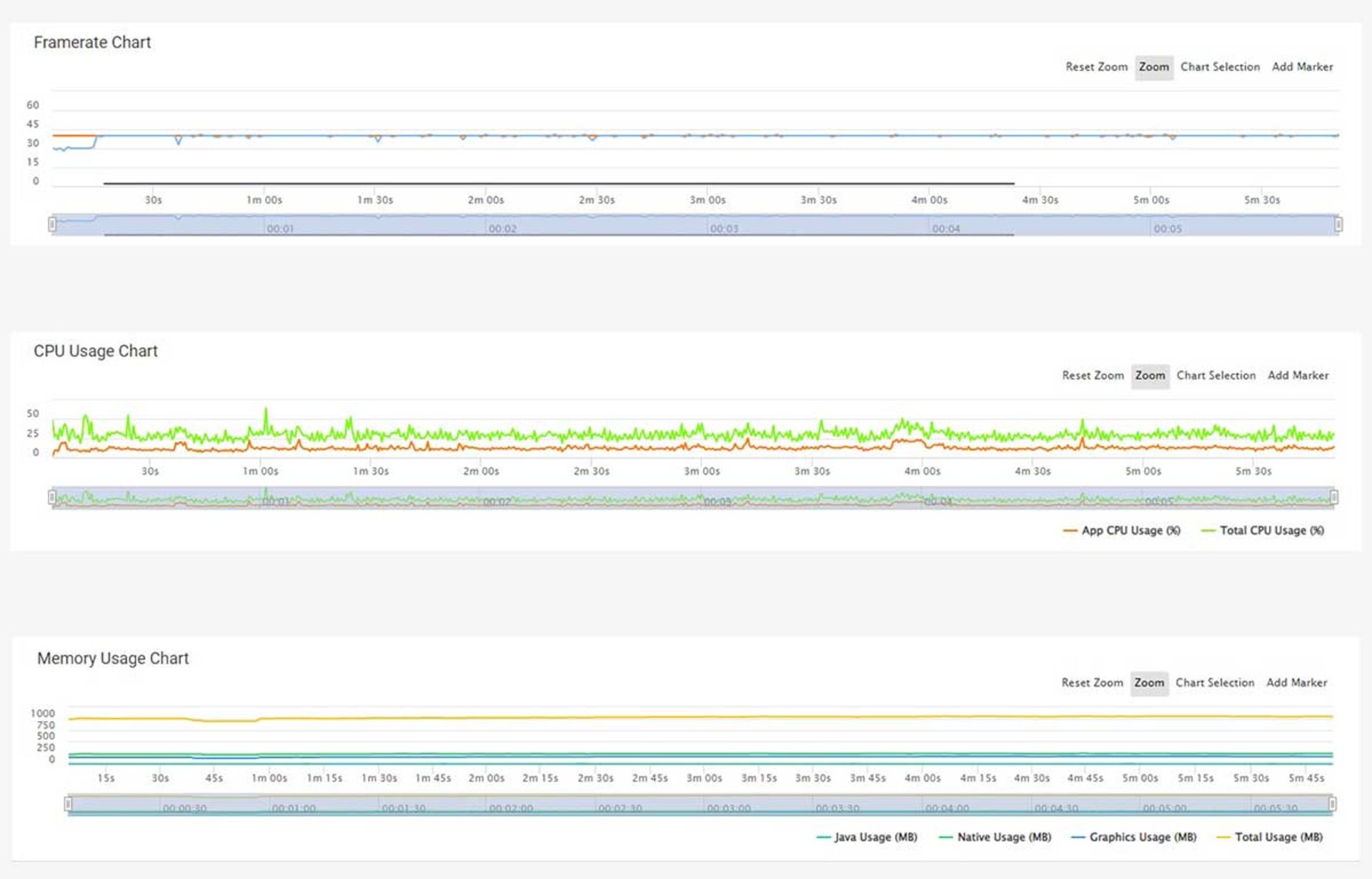Click the Framerate Chart title
The image size is (1372, 879).
coord(92,42)
